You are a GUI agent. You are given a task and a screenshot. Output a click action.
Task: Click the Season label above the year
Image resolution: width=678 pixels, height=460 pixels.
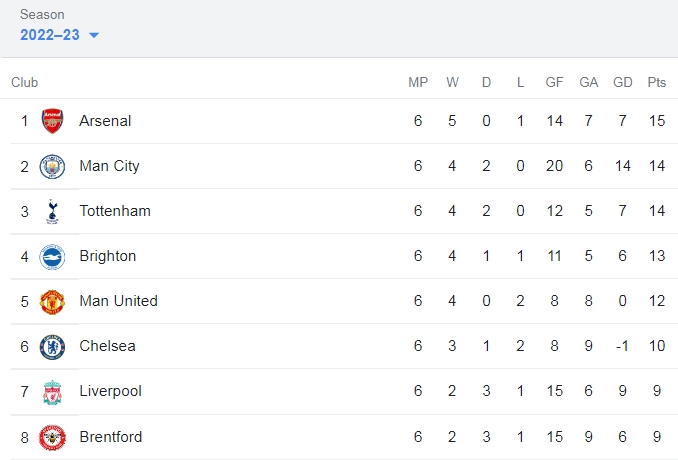click(x=42, y=14)
